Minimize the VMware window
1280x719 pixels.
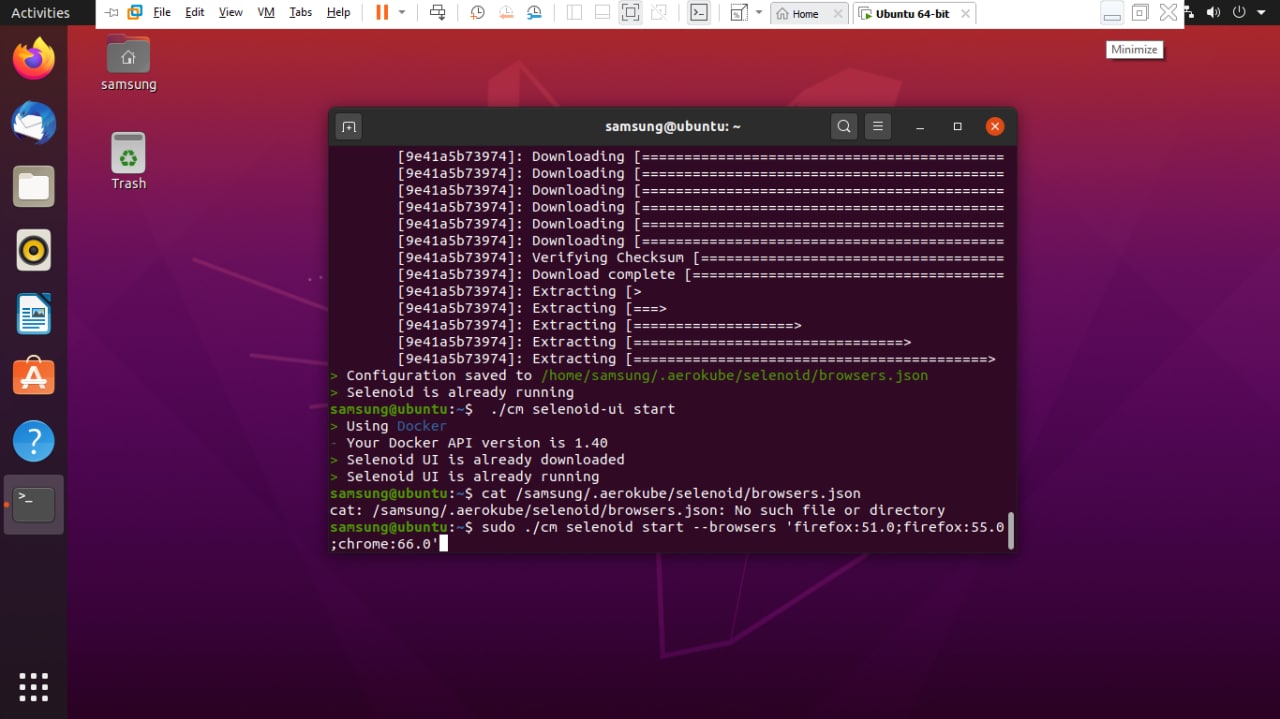point(1112,13)
